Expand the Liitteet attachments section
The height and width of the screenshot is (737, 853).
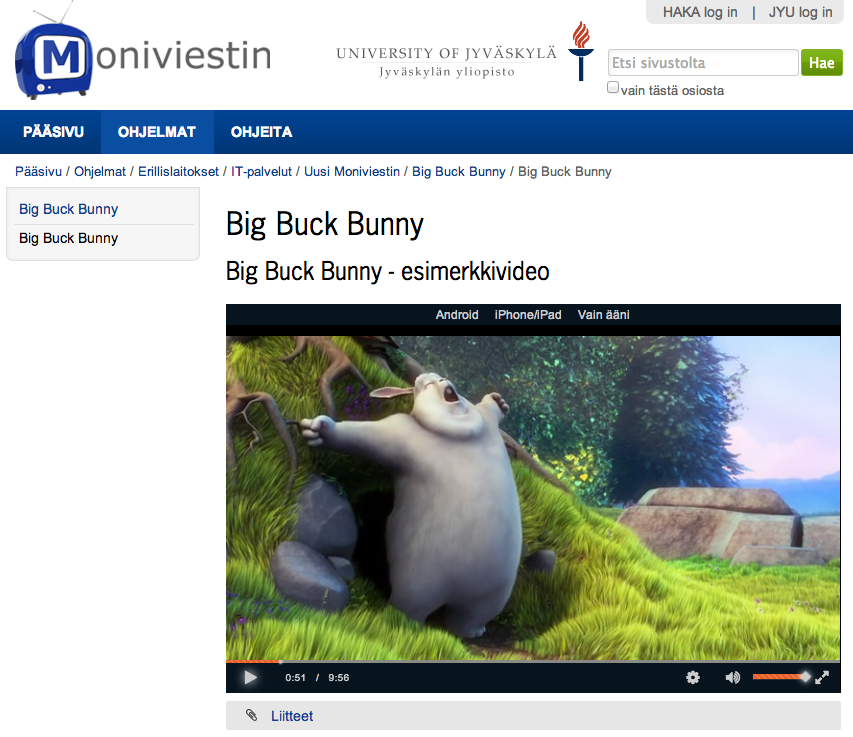pyautogui.click(x=291, y=716)
